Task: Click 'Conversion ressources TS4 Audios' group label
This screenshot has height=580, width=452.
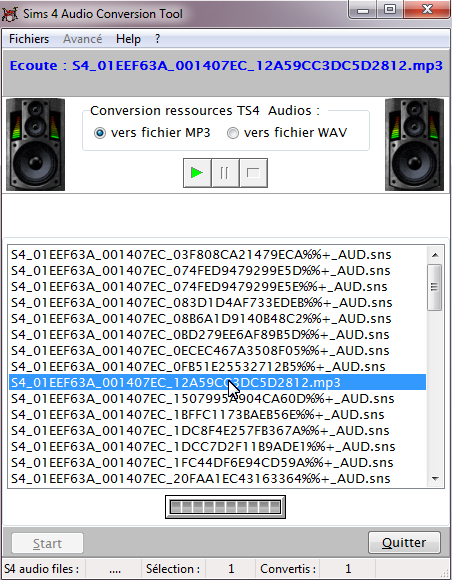Action: point(205,111)
